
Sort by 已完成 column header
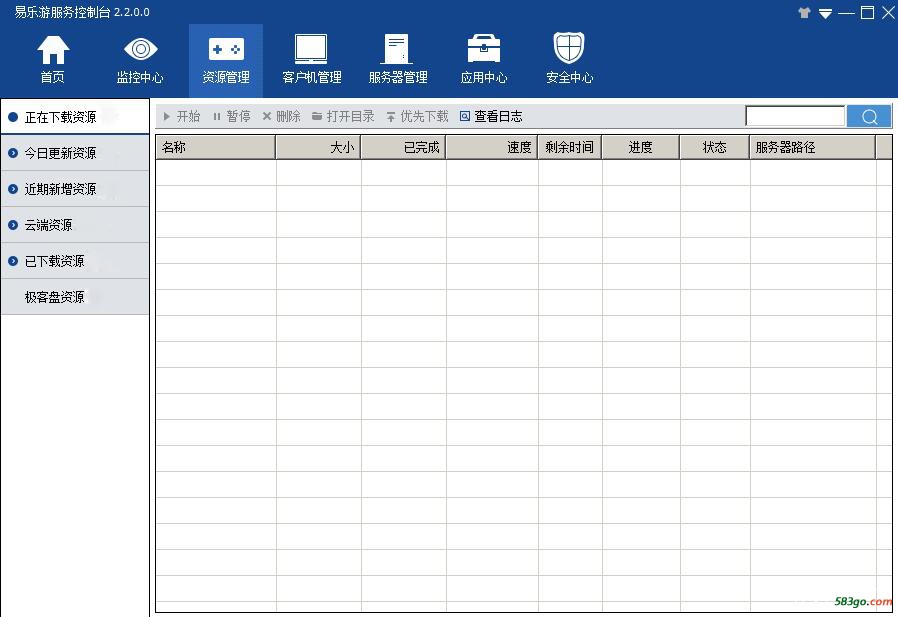click(404, 147)
